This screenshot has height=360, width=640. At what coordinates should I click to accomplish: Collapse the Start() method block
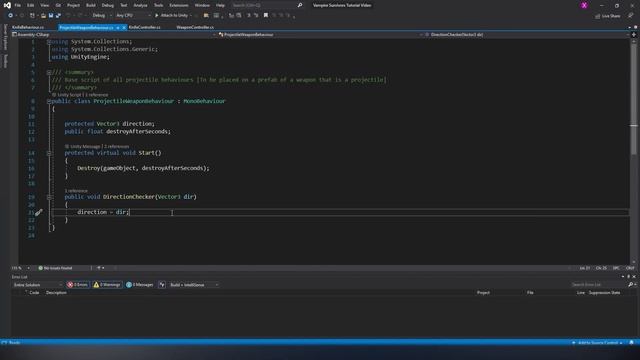click(49, 153)
